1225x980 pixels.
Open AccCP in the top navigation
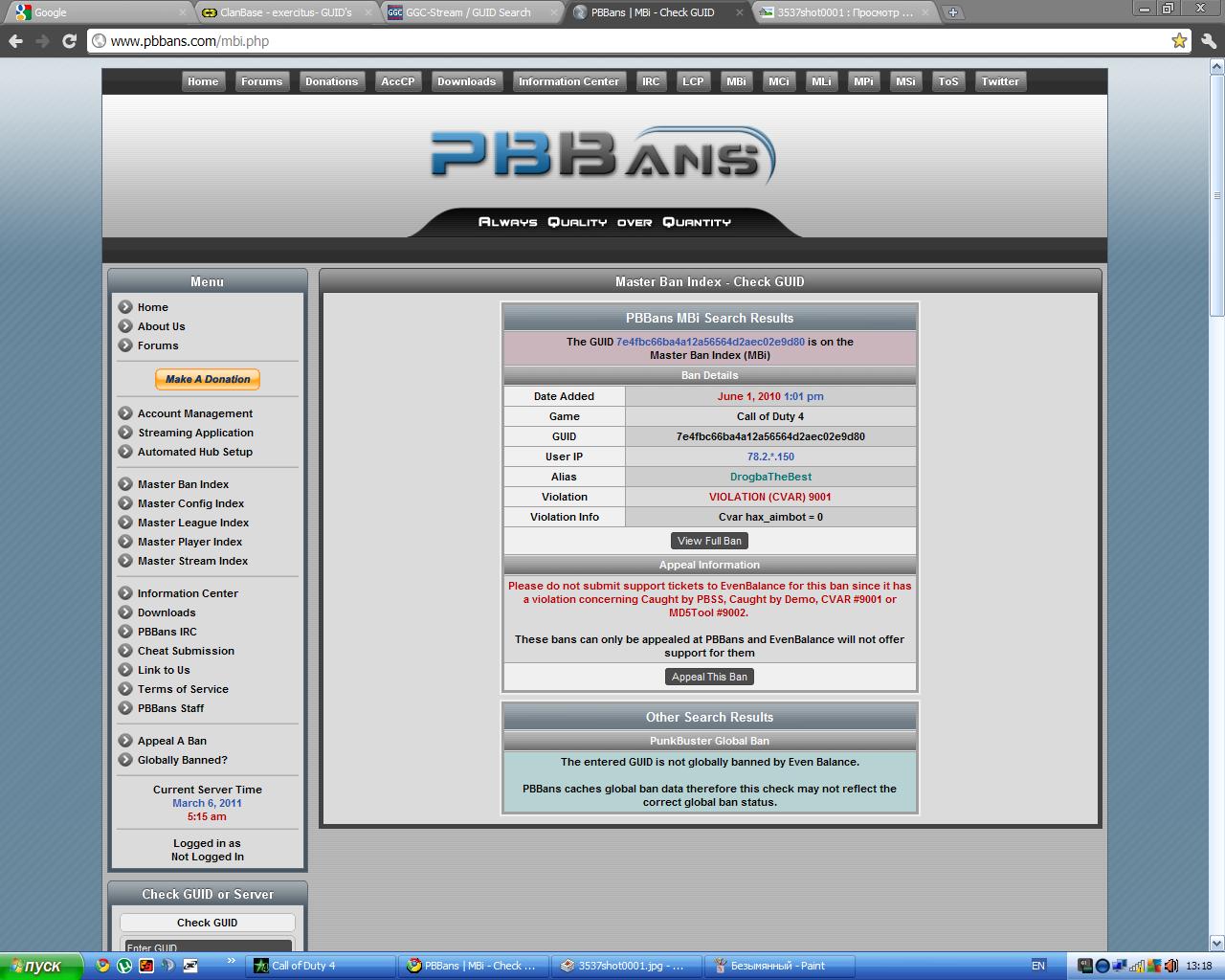pyautogui.click(x=398, y=82)
